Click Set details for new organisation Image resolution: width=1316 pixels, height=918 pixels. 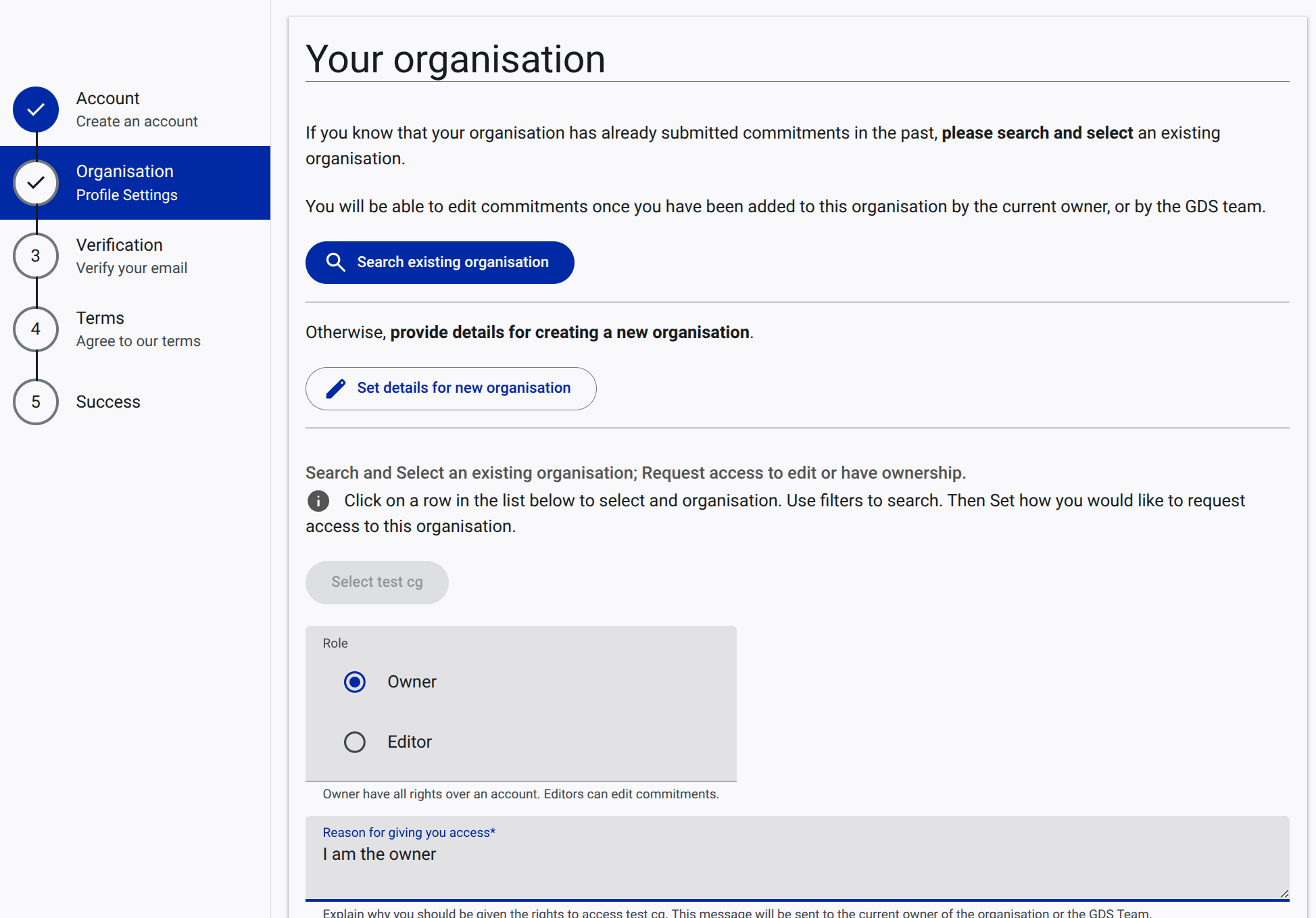point(451,389)
